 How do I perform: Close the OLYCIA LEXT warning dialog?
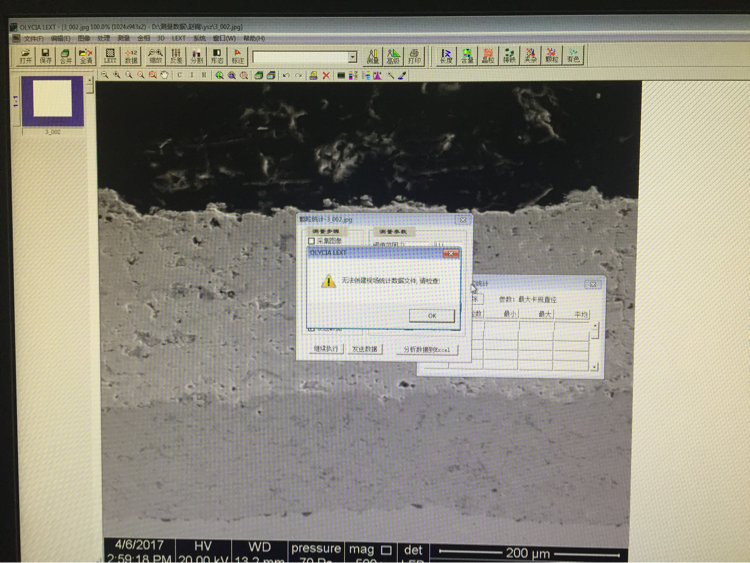[x=451, y=253]
